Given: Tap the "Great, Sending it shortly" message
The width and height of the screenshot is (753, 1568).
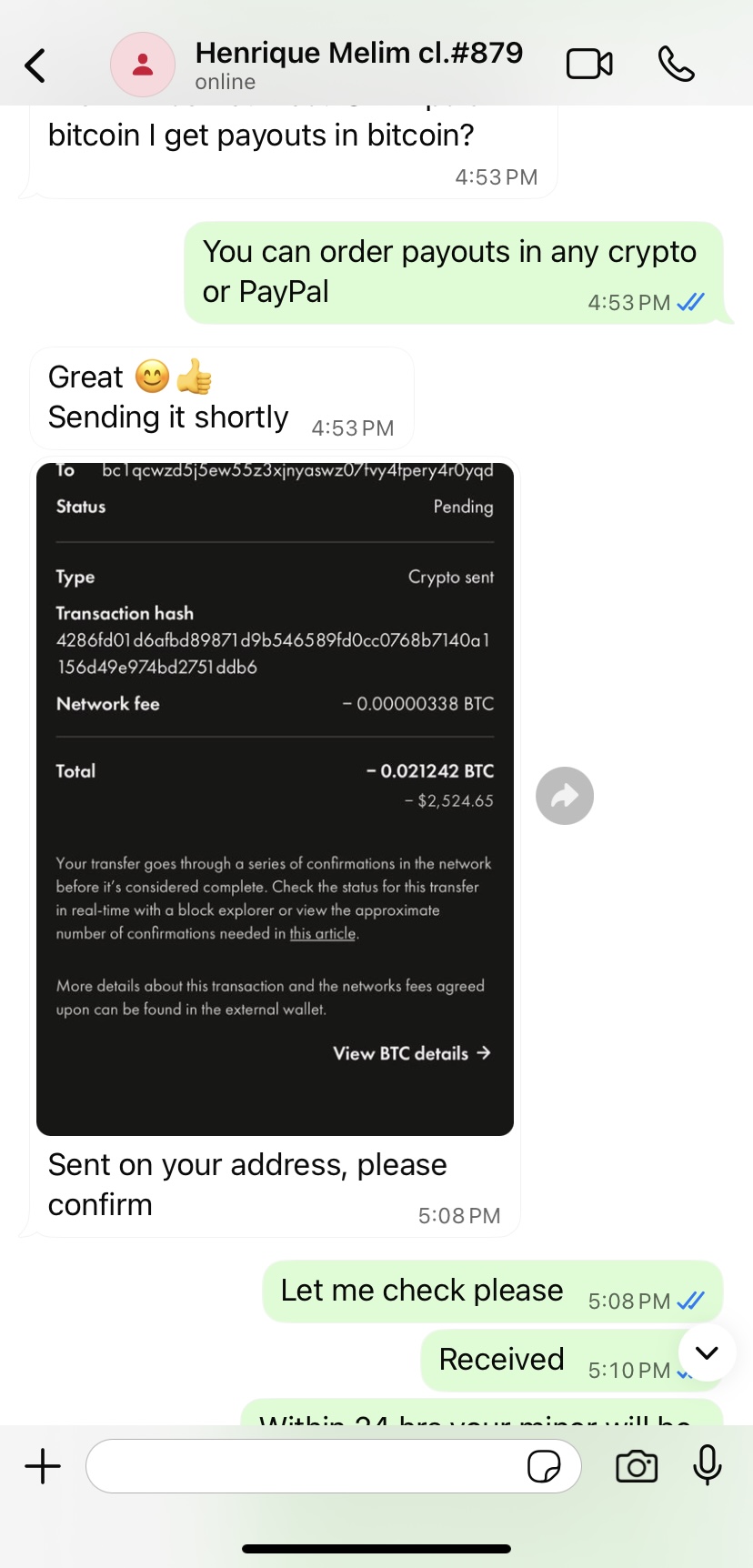Looking at the screenshot, I should (x=168, y=398).
